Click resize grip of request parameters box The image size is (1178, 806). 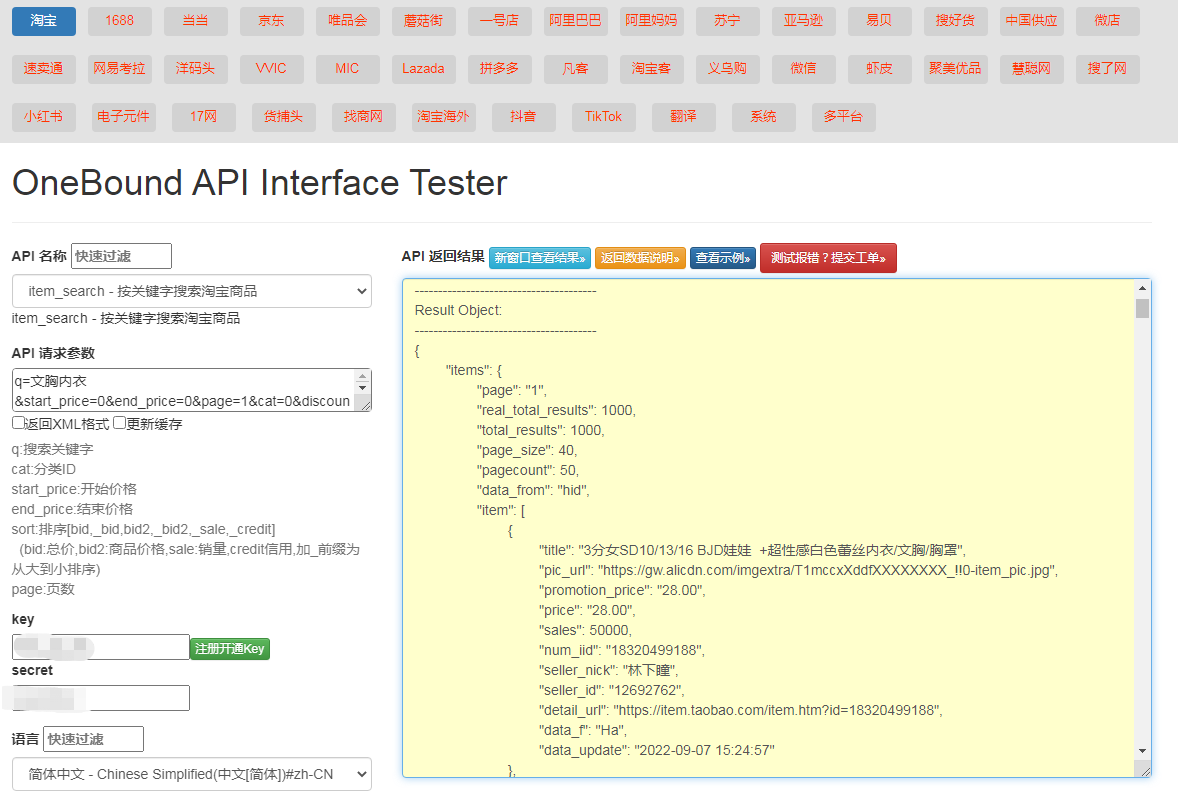click(366, 405)
